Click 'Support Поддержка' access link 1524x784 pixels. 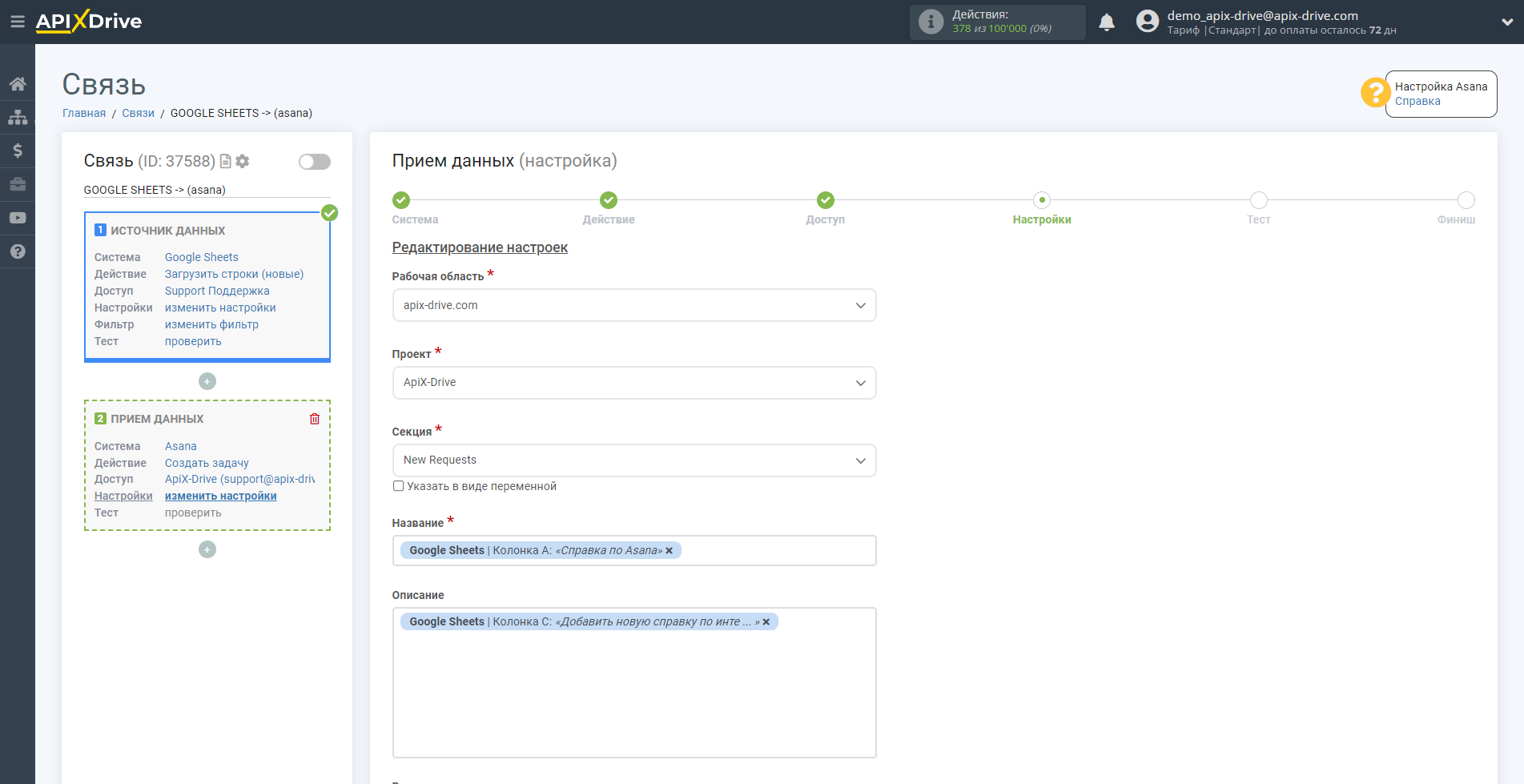pyautogui.click(x=217, y=291)
